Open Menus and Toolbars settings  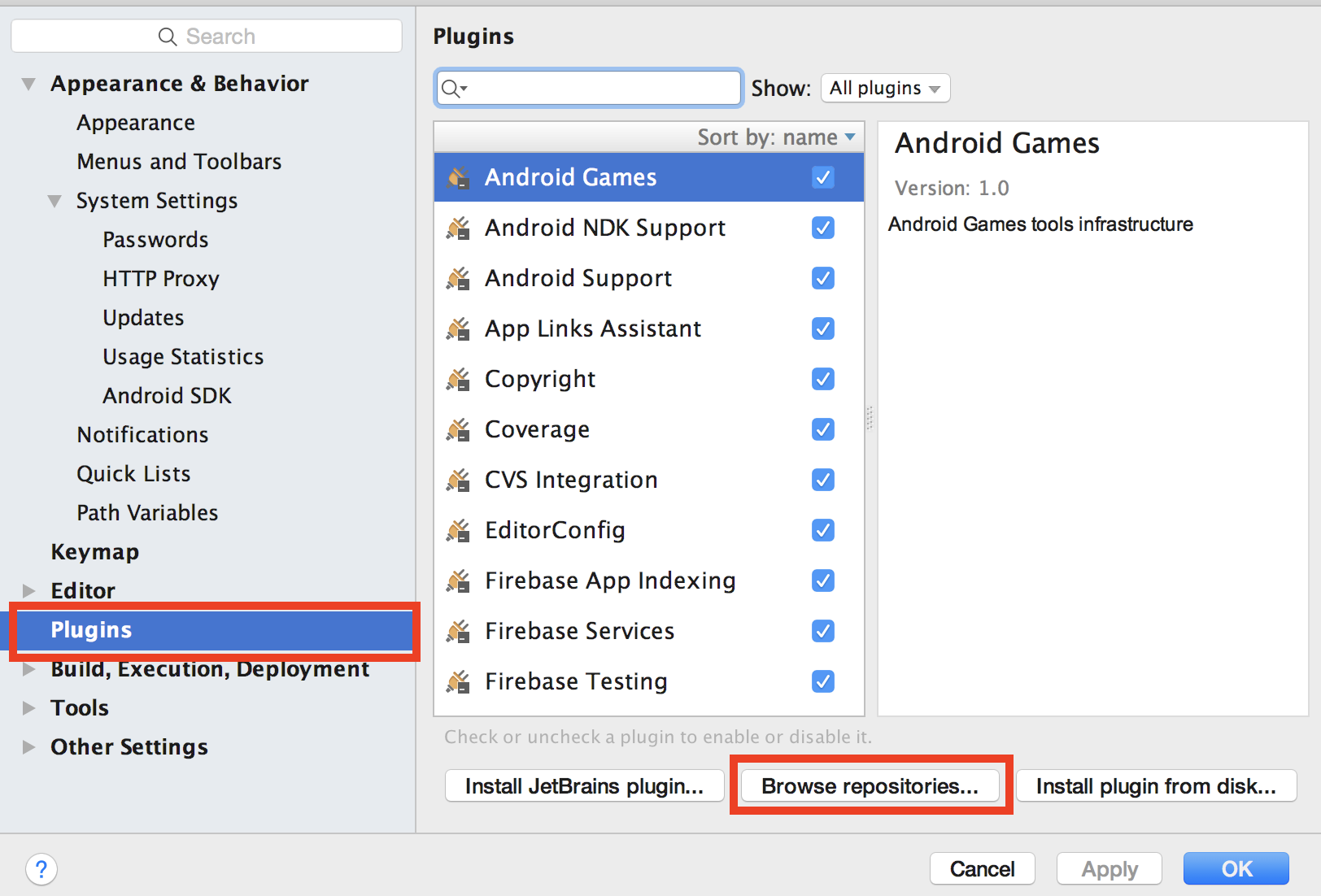tap(179, 162)
